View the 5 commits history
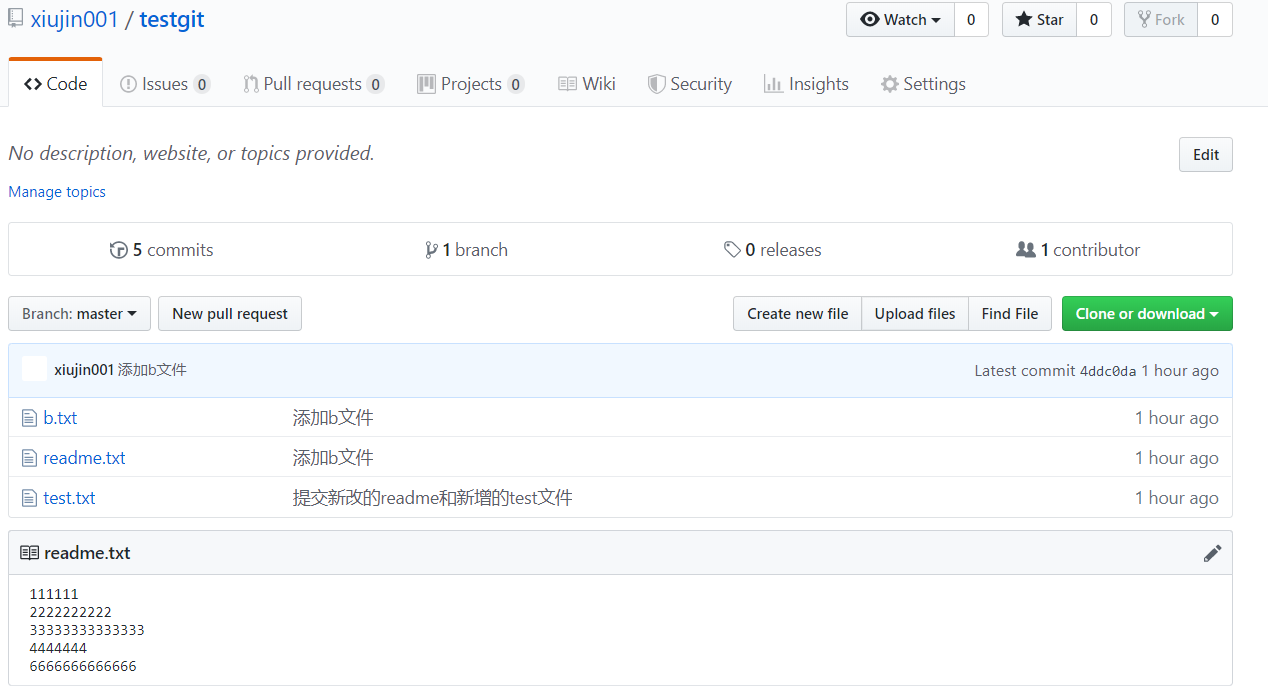 click(x=161, y=250)
